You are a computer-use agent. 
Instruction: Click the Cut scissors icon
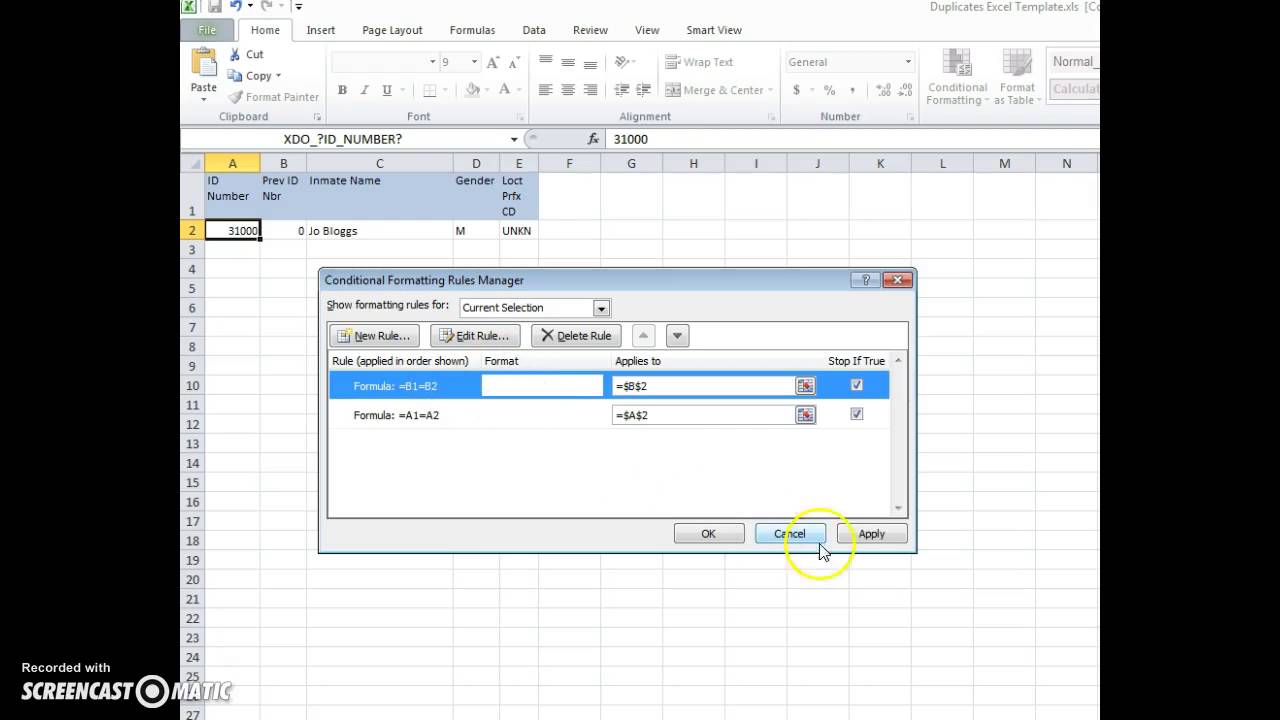point(235,54)
